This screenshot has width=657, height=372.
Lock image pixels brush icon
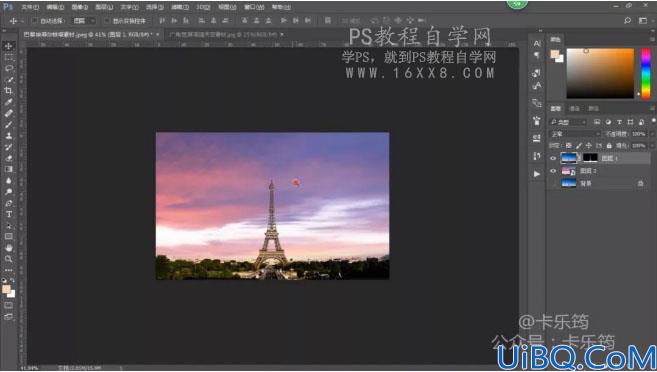click(x=579, y=145)
